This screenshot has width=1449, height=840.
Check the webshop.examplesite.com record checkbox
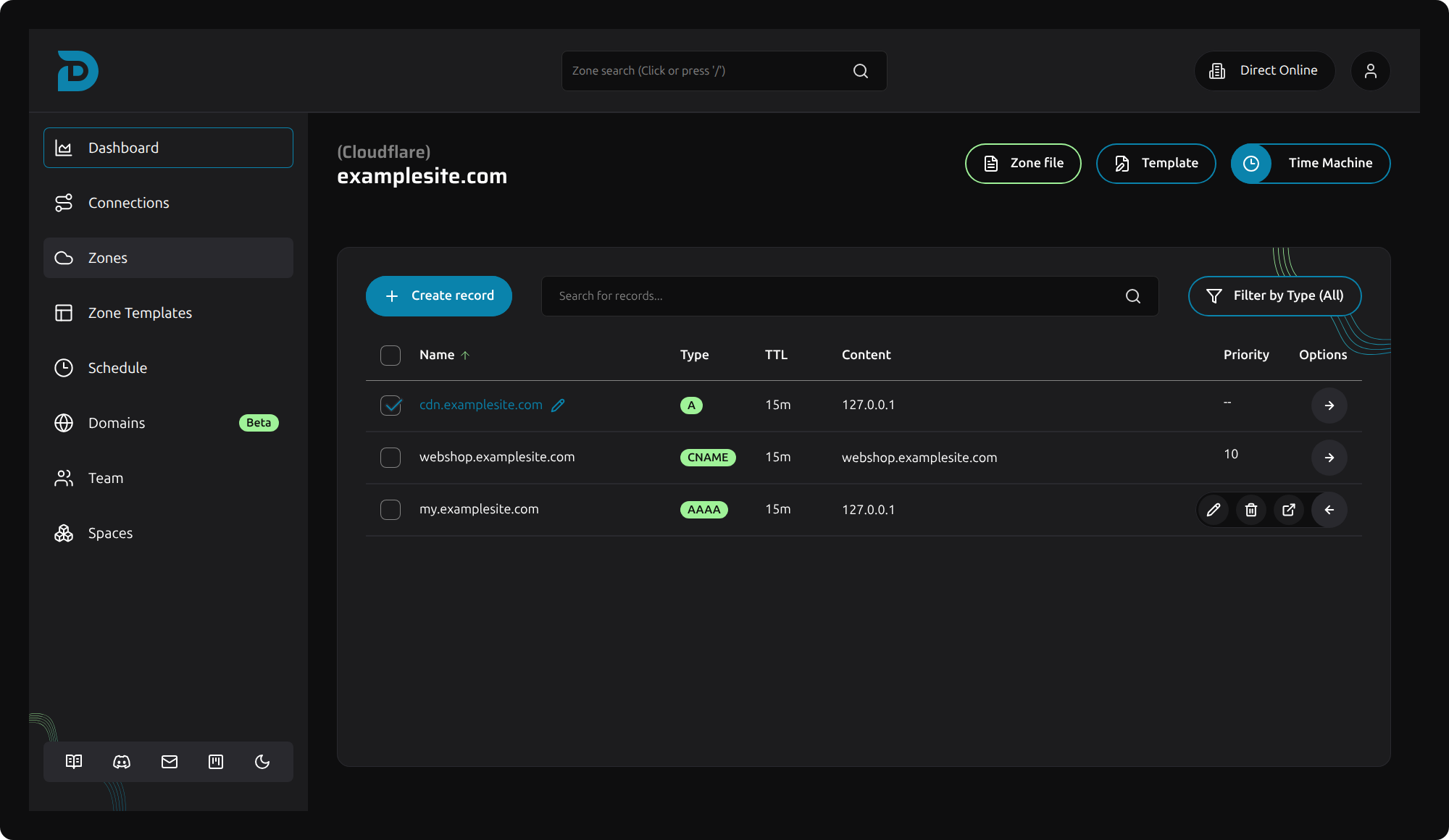391,458
